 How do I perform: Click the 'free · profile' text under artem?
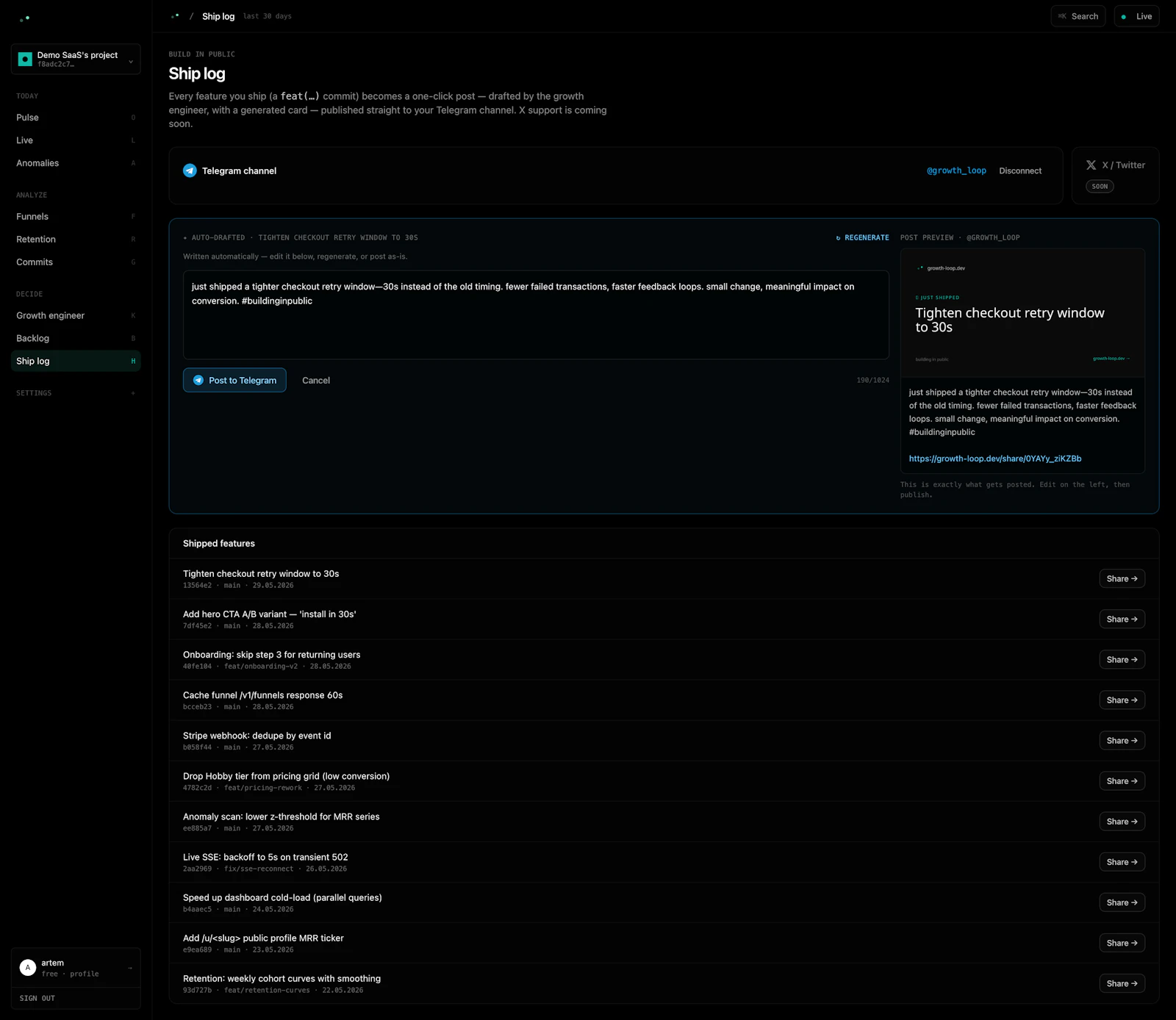pyautogui.click(x=70, y=974)
